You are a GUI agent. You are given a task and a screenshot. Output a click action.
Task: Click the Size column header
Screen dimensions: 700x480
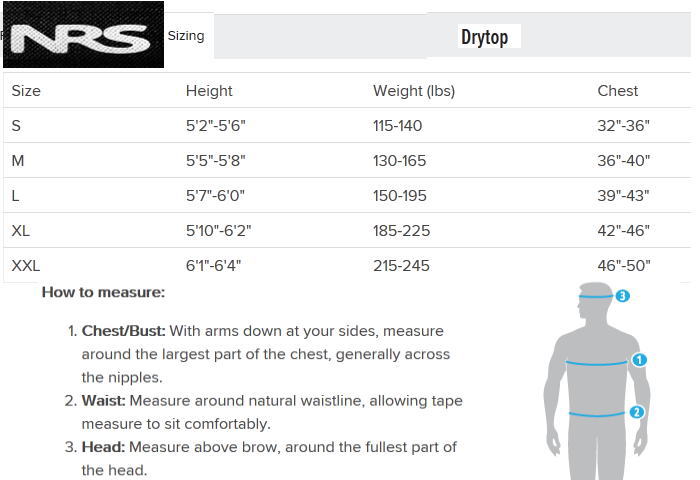[x=26, y=91]
